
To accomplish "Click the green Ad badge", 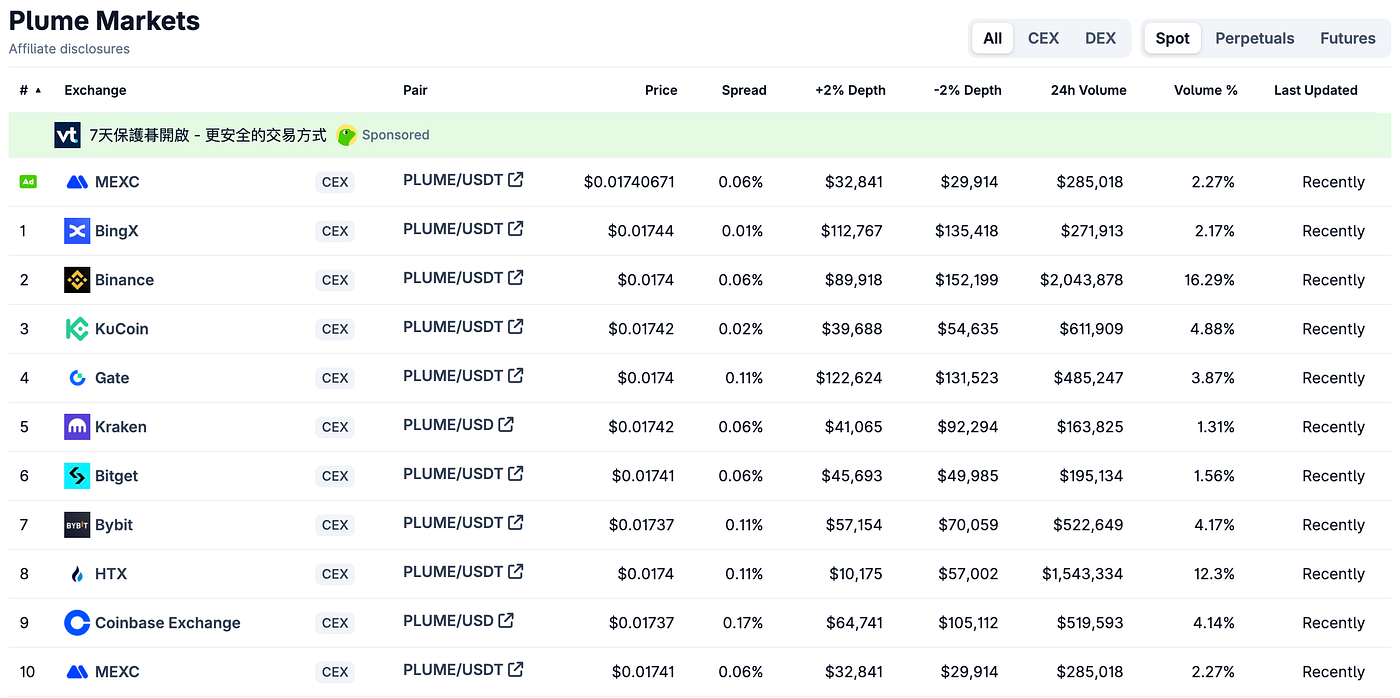I will 28,182.
